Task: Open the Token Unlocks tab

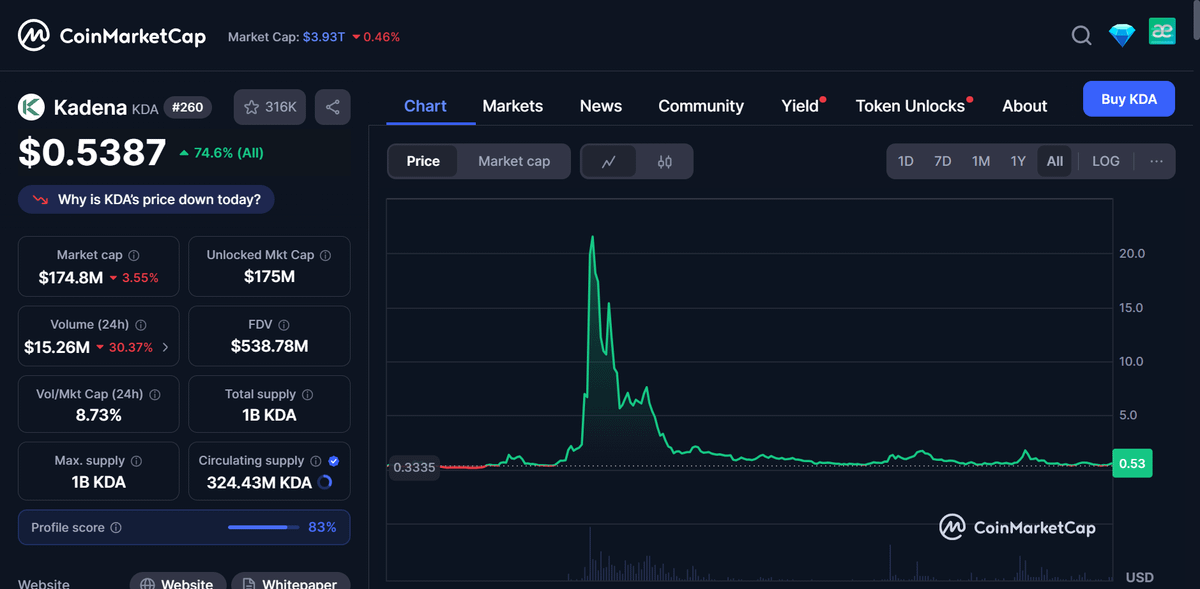Action: (x=910, y=106)
